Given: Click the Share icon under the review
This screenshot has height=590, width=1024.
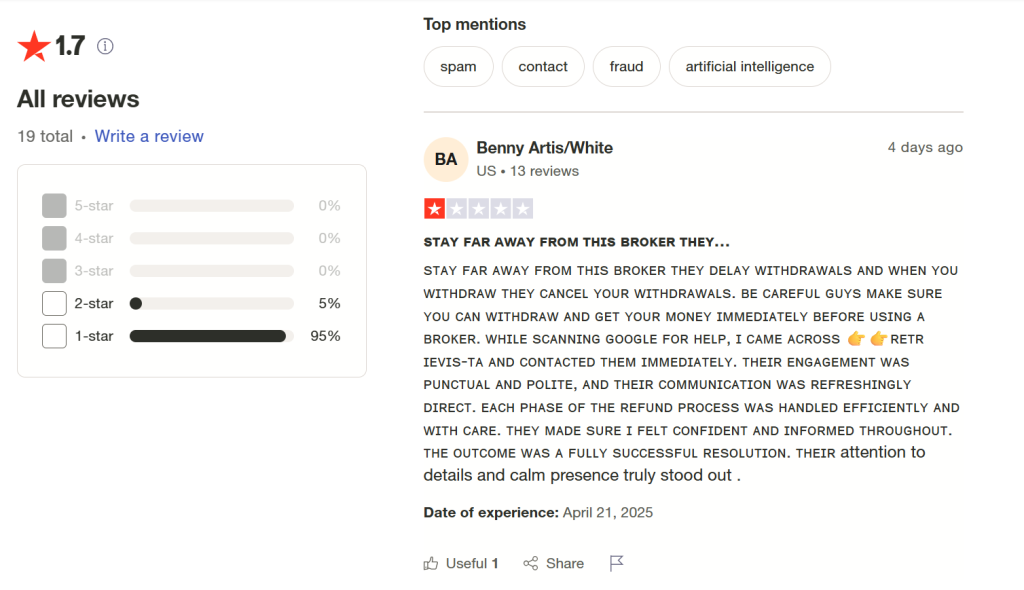Looking at the screenshot, I should 531,563.
